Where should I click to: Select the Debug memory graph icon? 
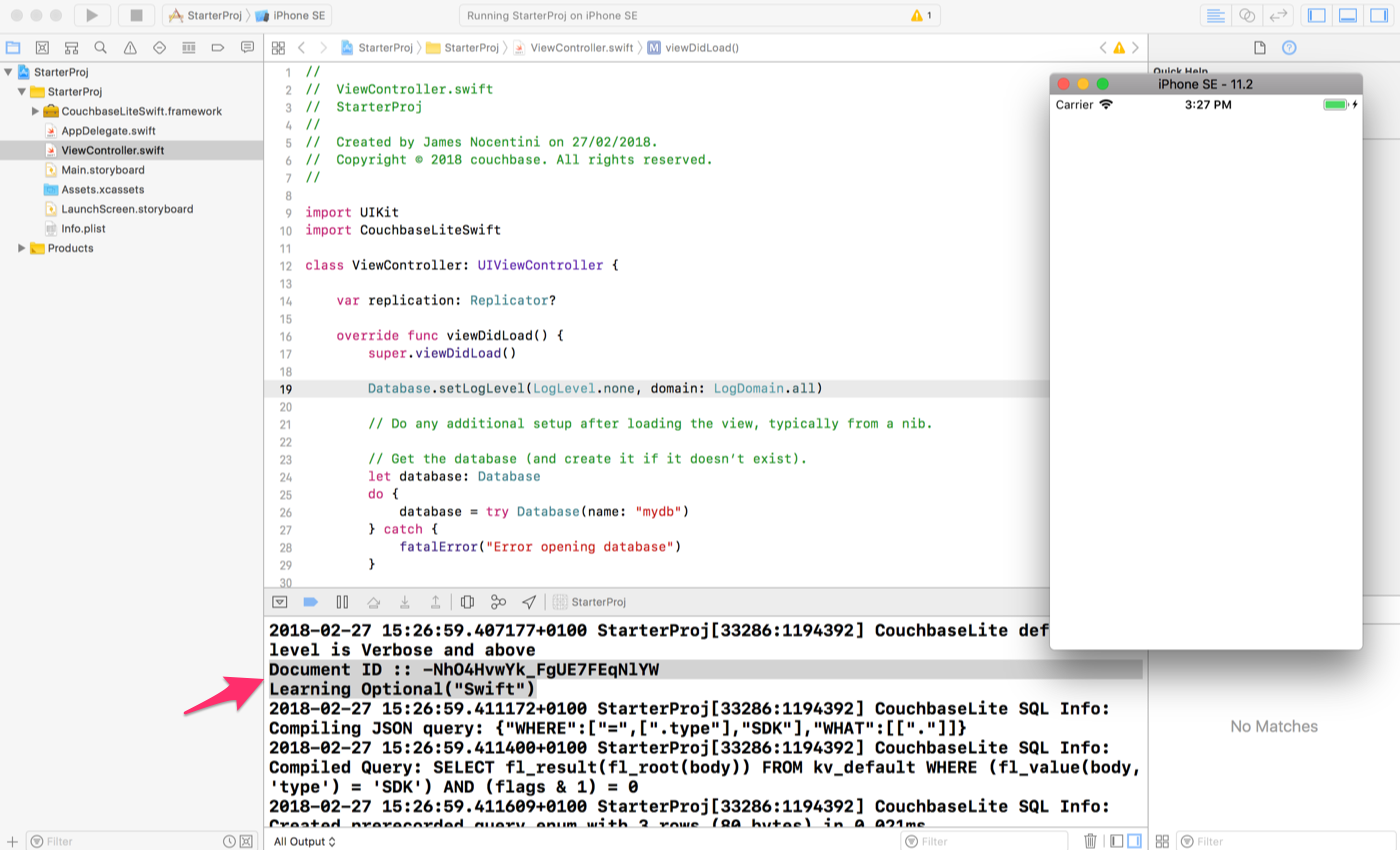497,601
